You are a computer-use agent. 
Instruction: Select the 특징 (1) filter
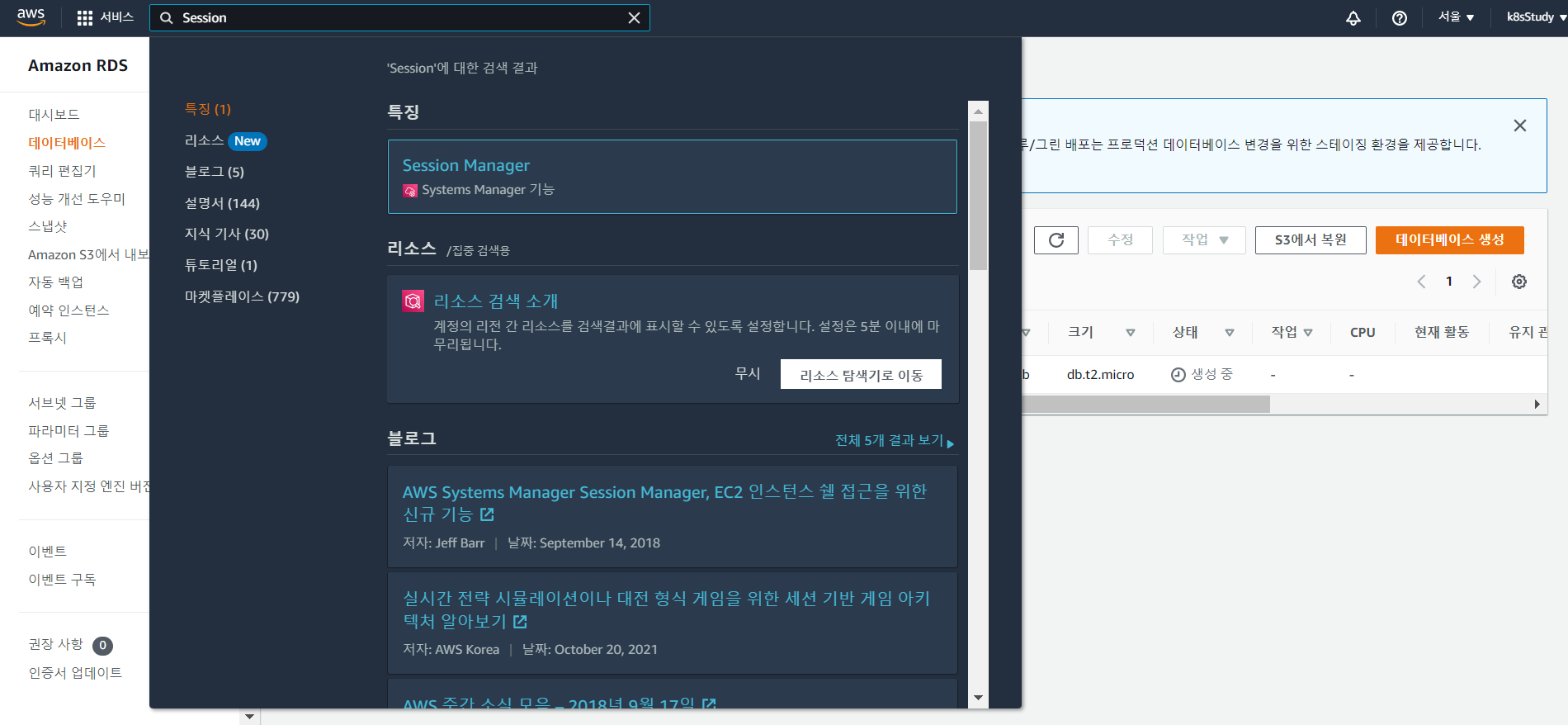[208, 109]
